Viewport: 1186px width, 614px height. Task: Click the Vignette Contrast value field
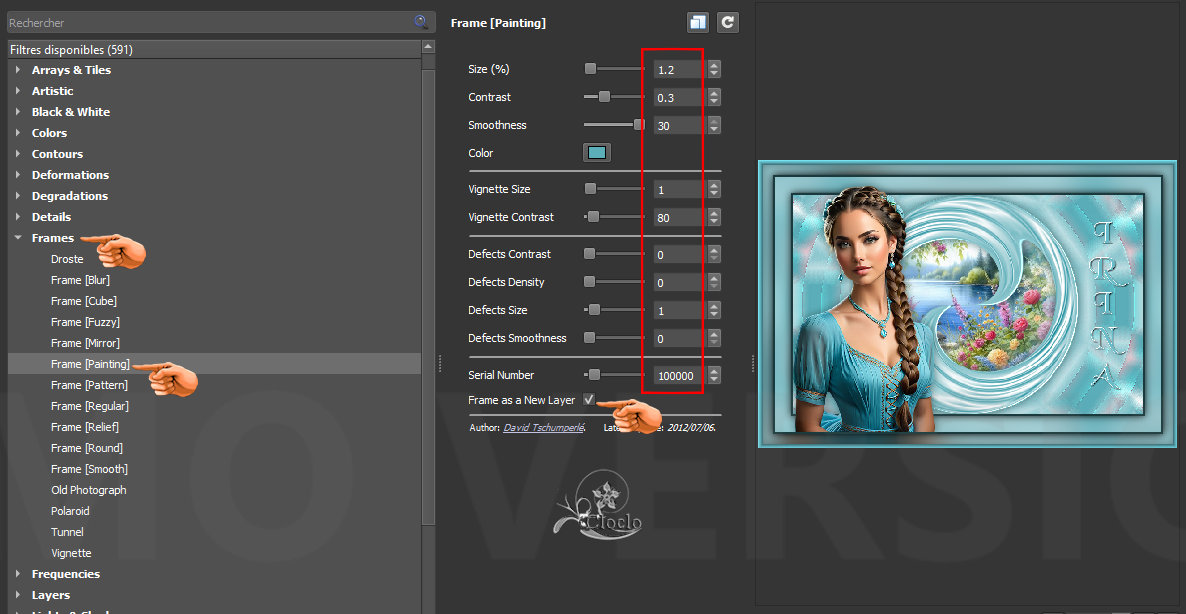click(x=680, y=218)
